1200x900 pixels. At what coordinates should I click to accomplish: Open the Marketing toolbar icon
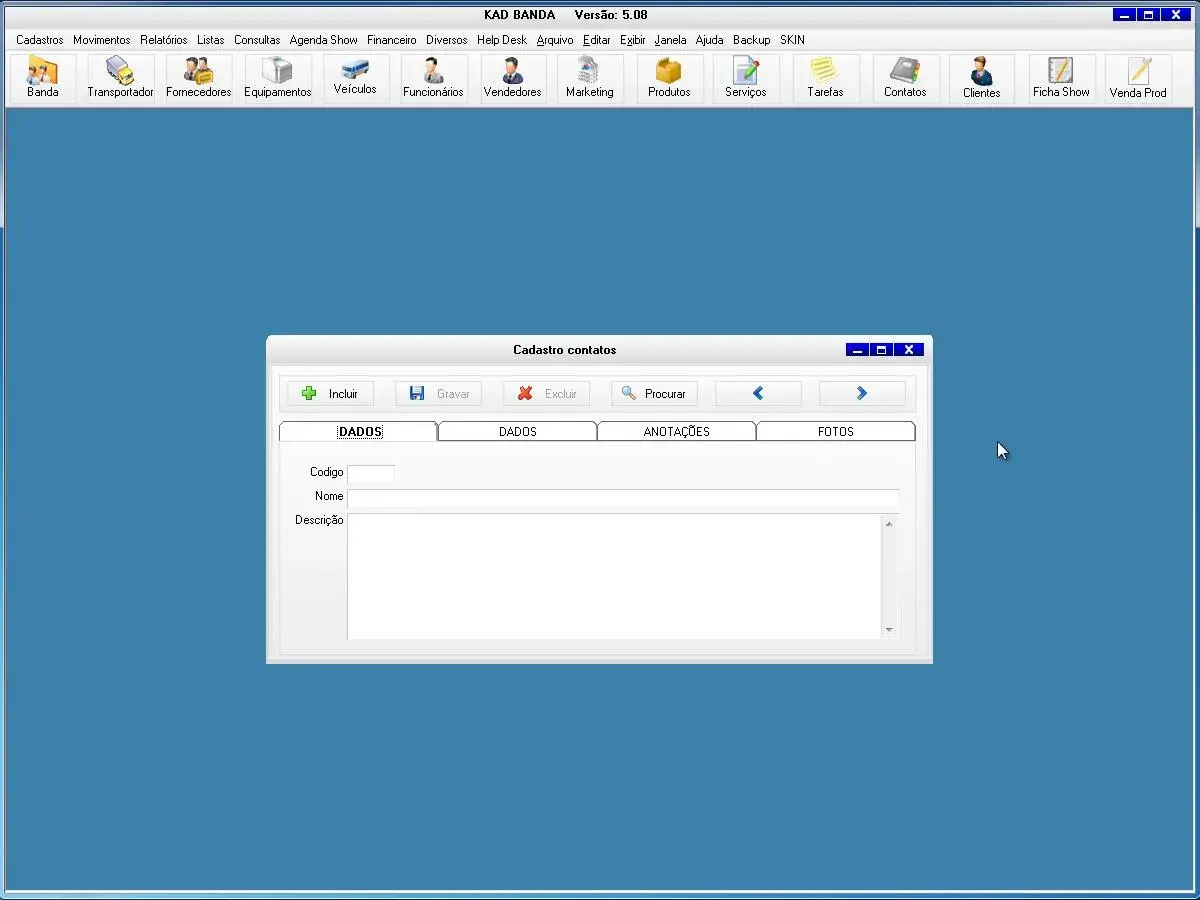589,78
